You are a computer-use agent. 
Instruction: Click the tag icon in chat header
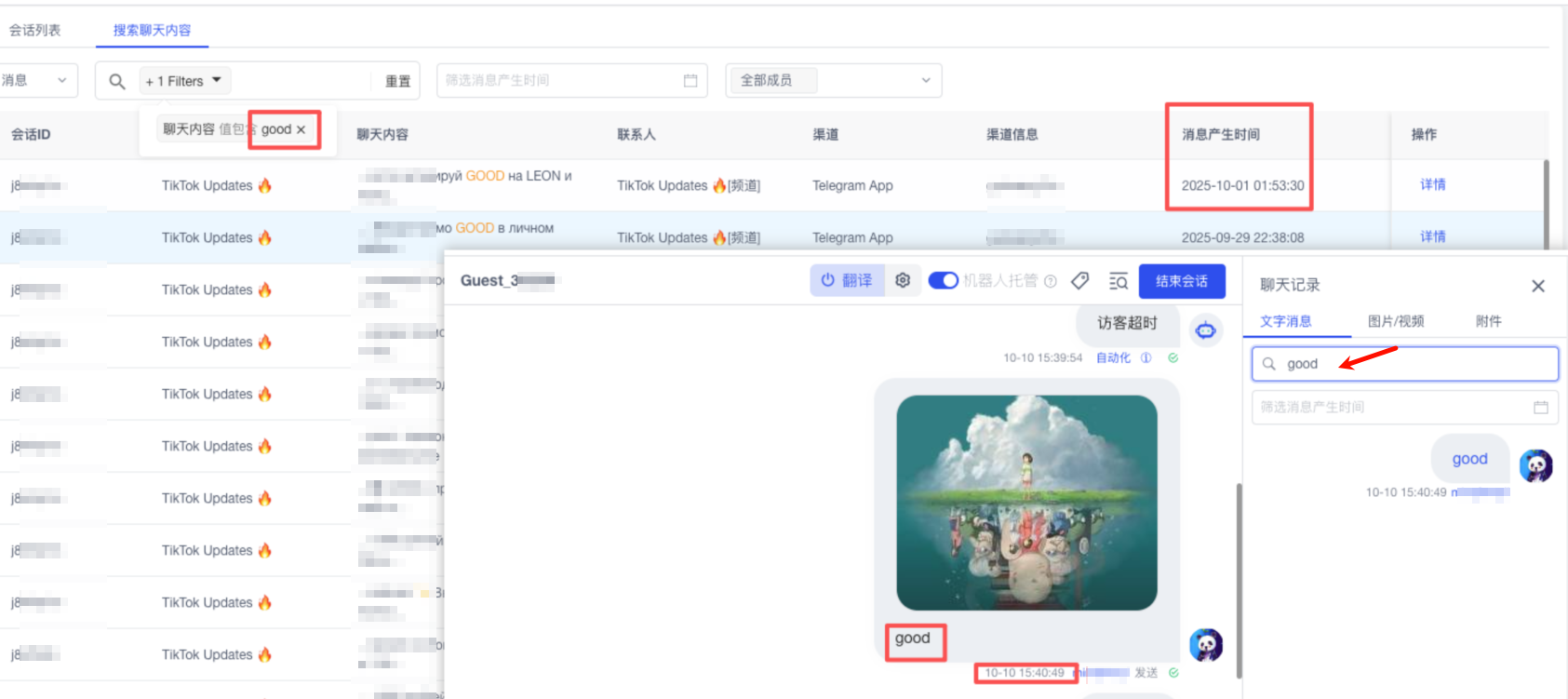point(1079,280)
